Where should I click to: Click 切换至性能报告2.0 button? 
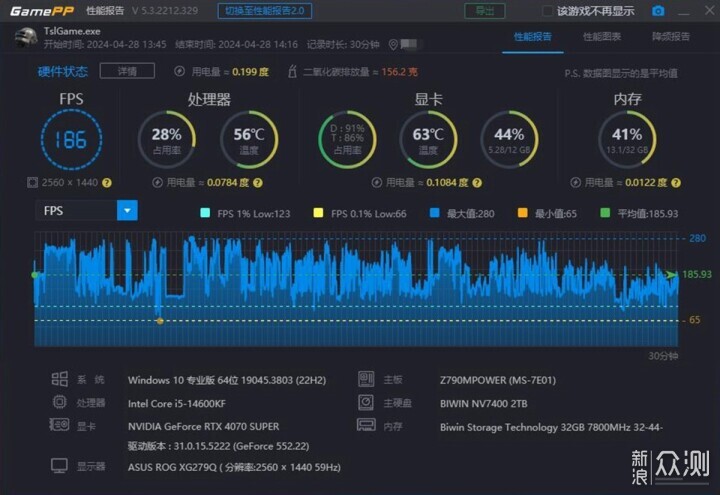pos(265,11)
